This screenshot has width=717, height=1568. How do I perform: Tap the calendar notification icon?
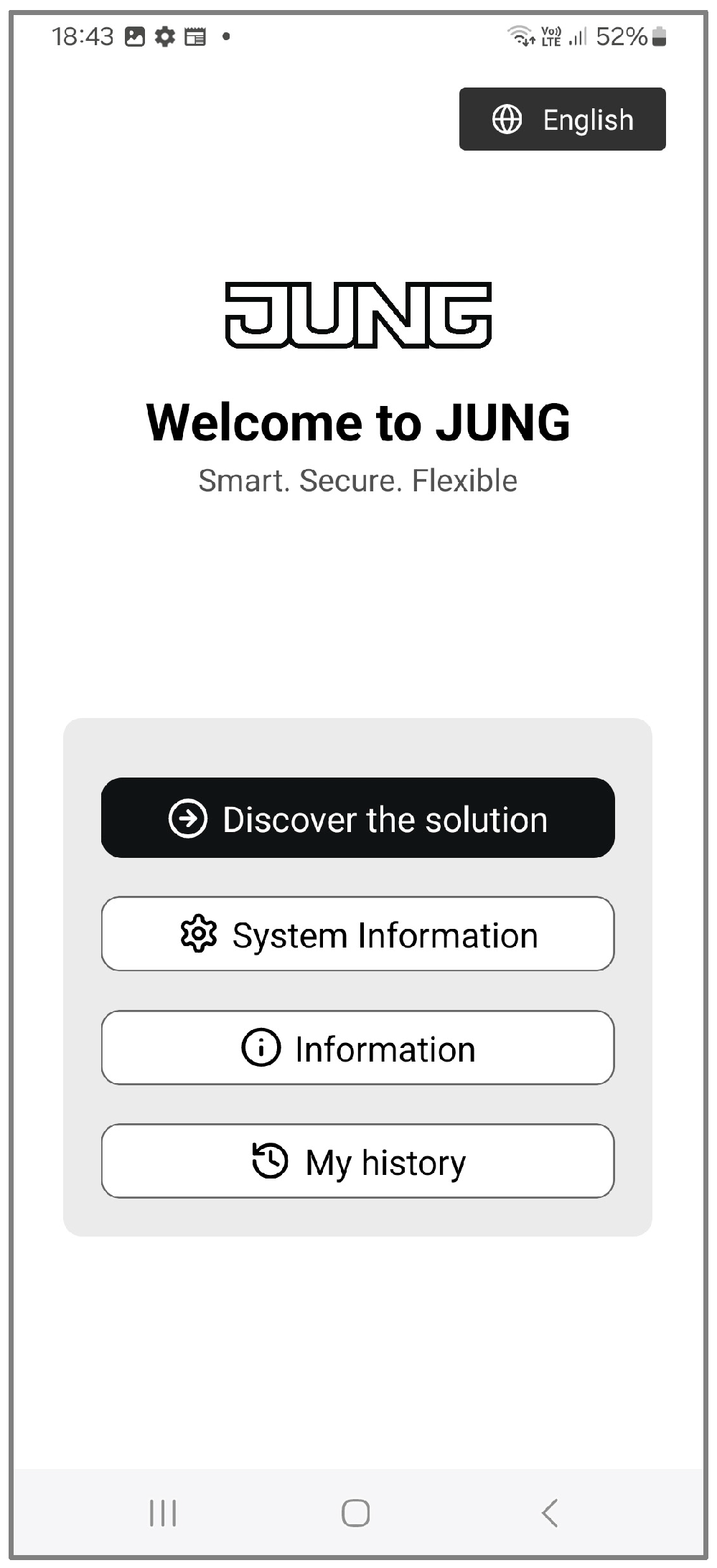(195, 37)
